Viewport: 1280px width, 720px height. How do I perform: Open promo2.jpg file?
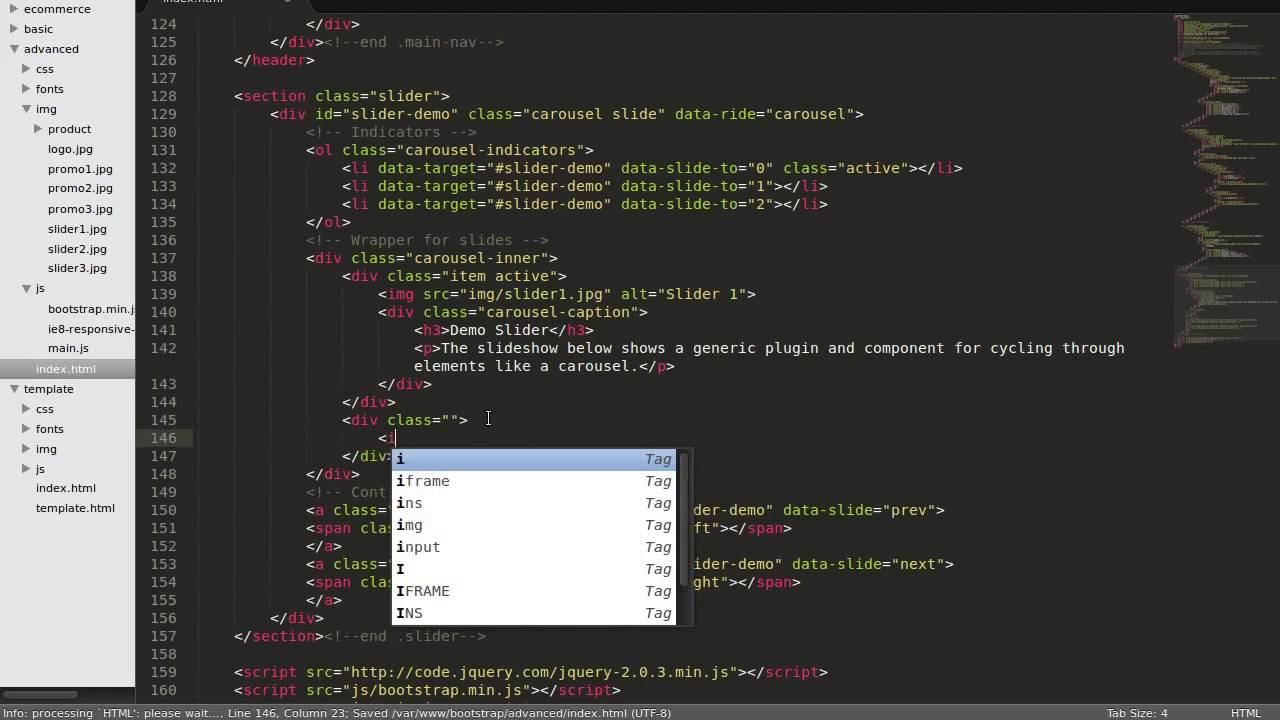[x=80, y=188]
